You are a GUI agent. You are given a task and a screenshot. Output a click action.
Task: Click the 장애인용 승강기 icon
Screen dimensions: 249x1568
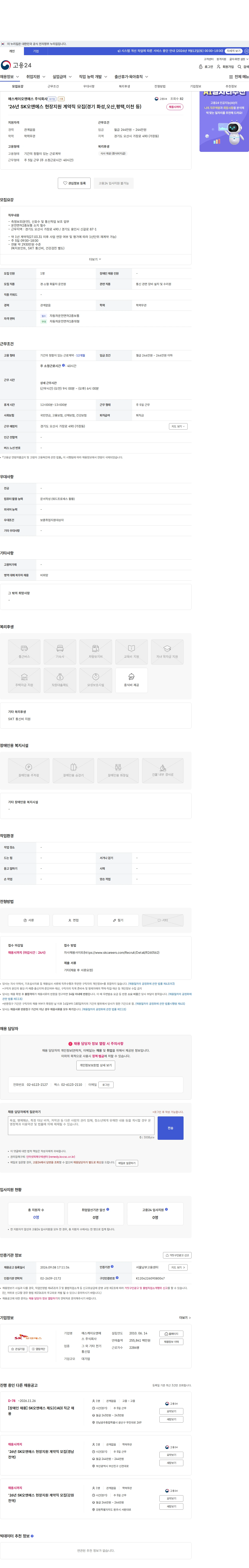[73, 771]
